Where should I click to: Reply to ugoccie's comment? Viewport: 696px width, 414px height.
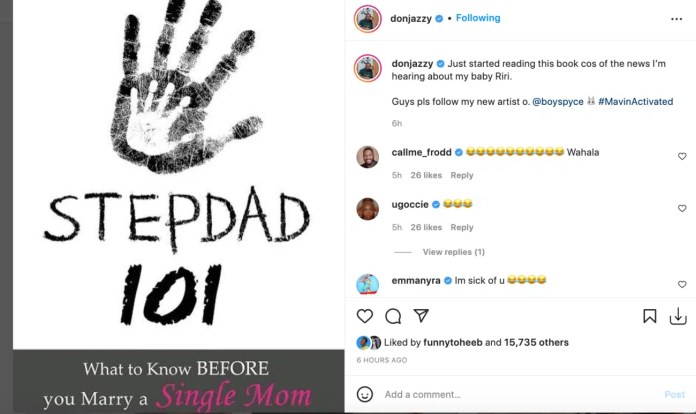pyautogui.click(x=462, y=227)
